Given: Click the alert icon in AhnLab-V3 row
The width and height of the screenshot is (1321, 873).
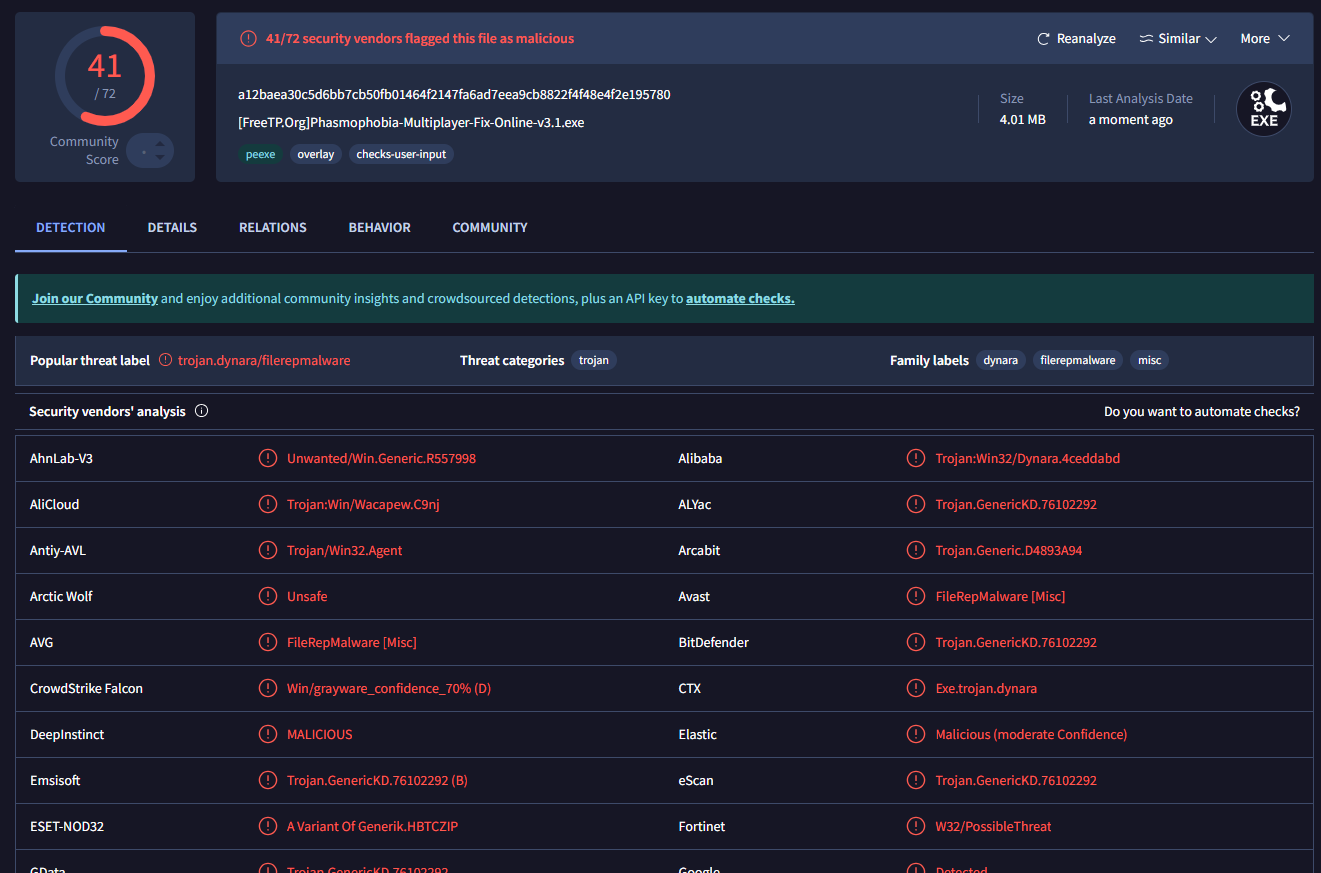Looking at the screenshot, I should [x=268, y=458].
